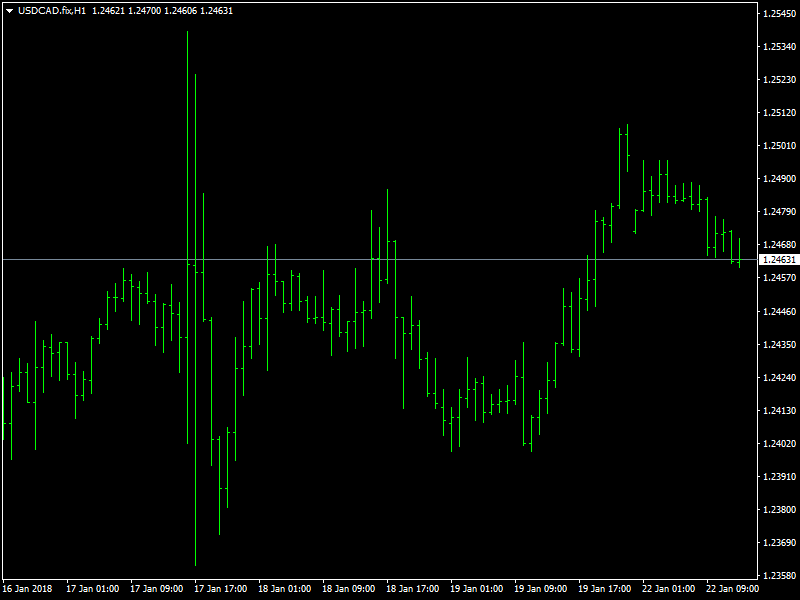800x600 pixels.
Task: Click the 1.23800 price scale label
Action: click(779, 509)
